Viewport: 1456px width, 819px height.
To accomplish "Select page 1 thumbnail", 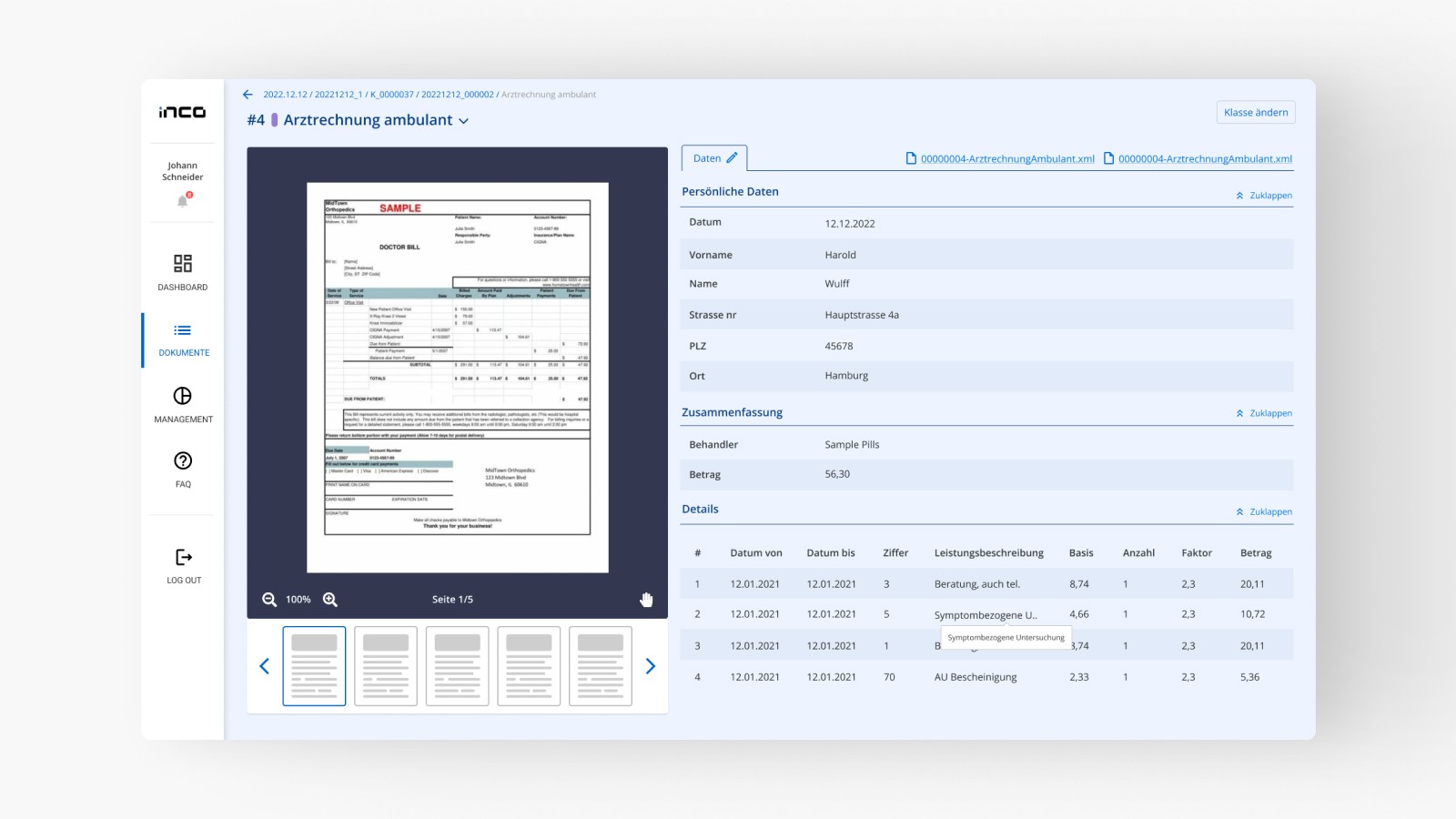I will 314,666.
